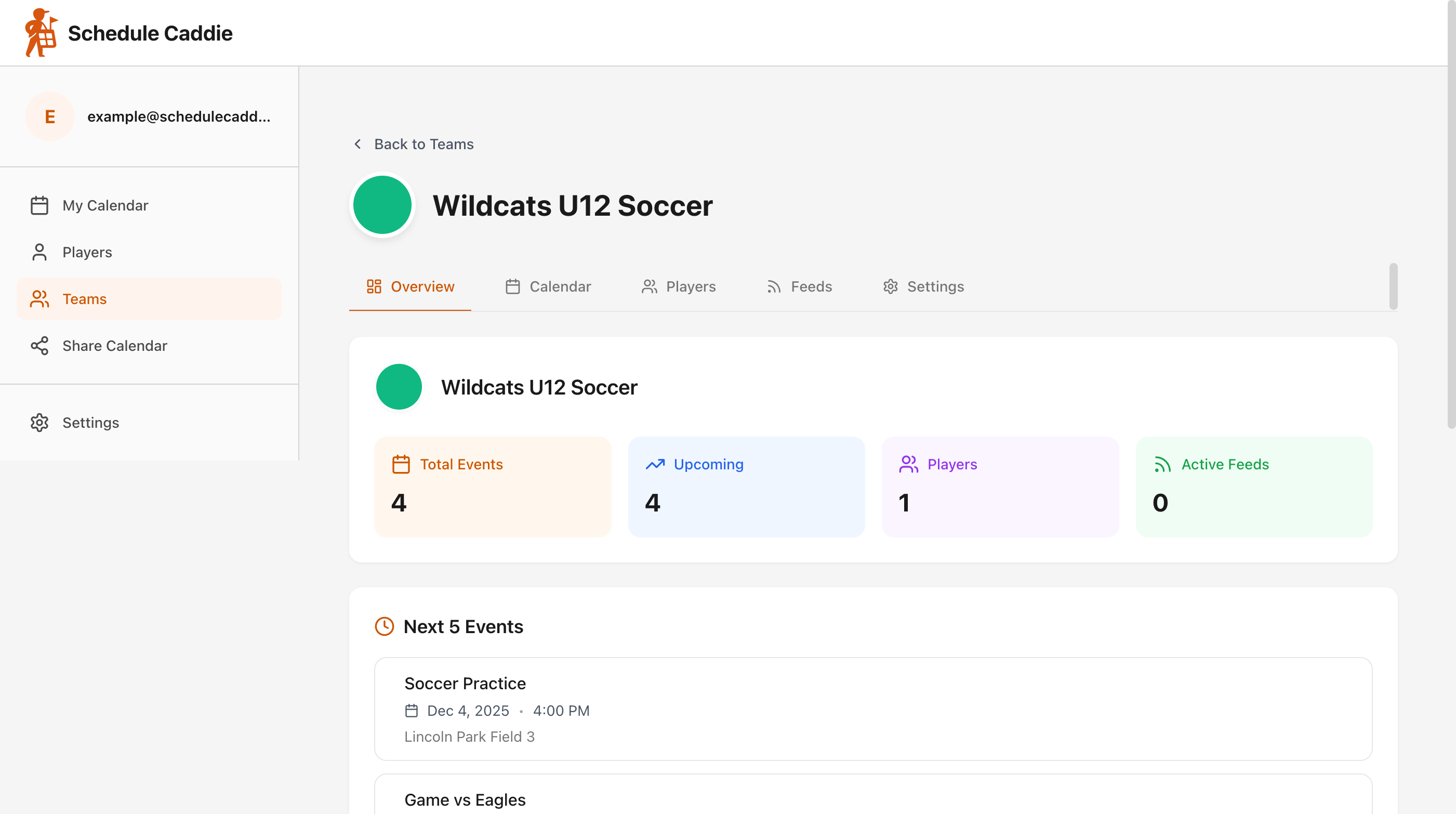The height and width of the screenshot is (814, 1456).
Task: Click the Active Feeds RSS icon
Action: 1162,464
